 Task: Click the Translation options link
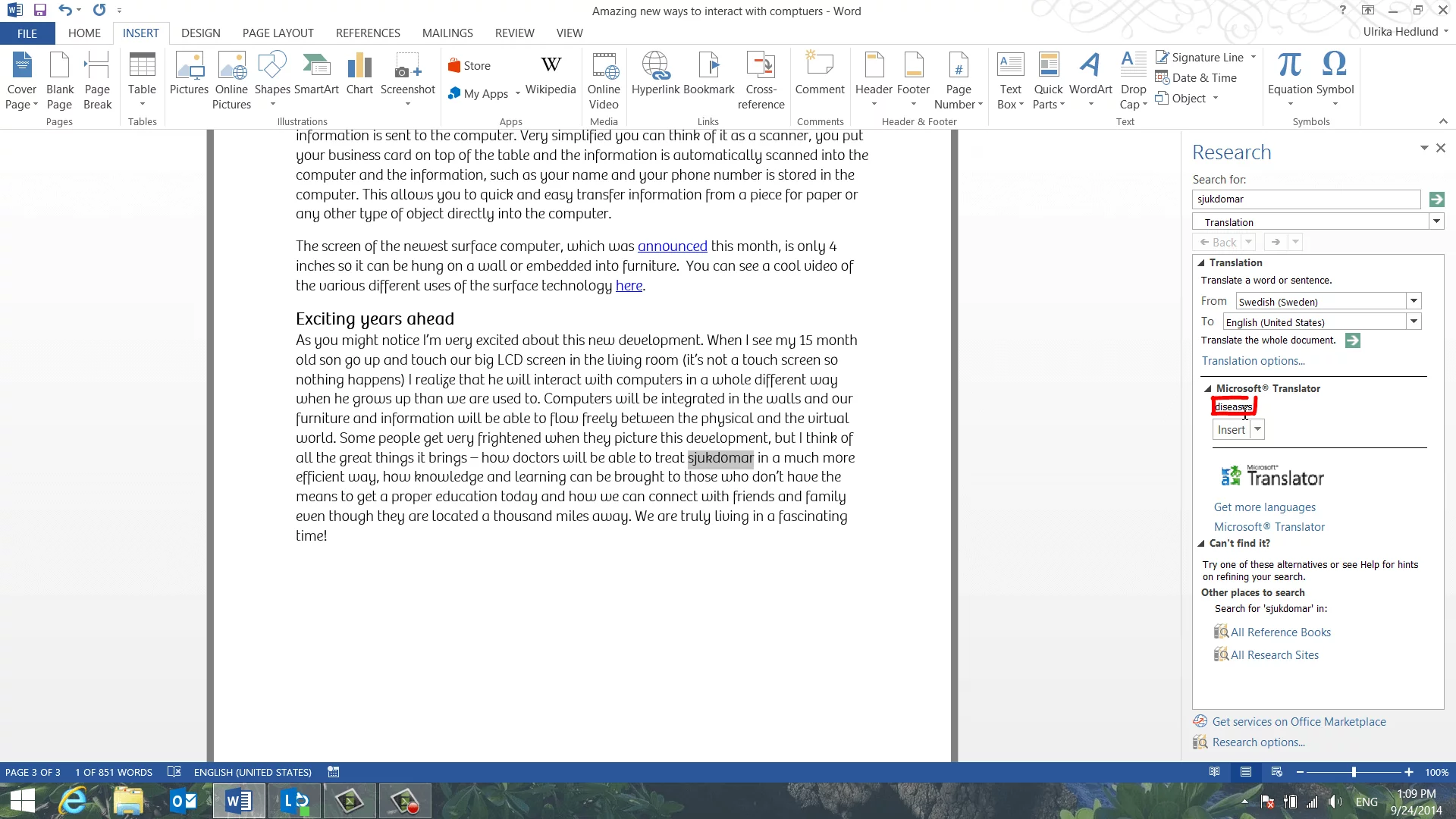[1253, 361]
